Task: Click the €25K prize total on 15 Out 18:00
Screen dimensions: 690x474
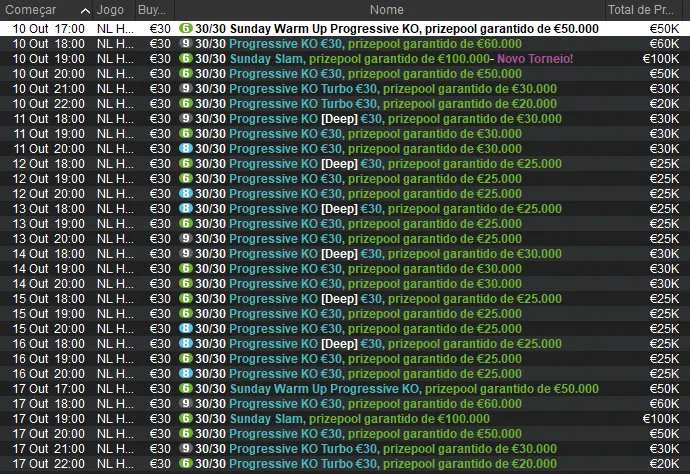Action: click(664, 298)
